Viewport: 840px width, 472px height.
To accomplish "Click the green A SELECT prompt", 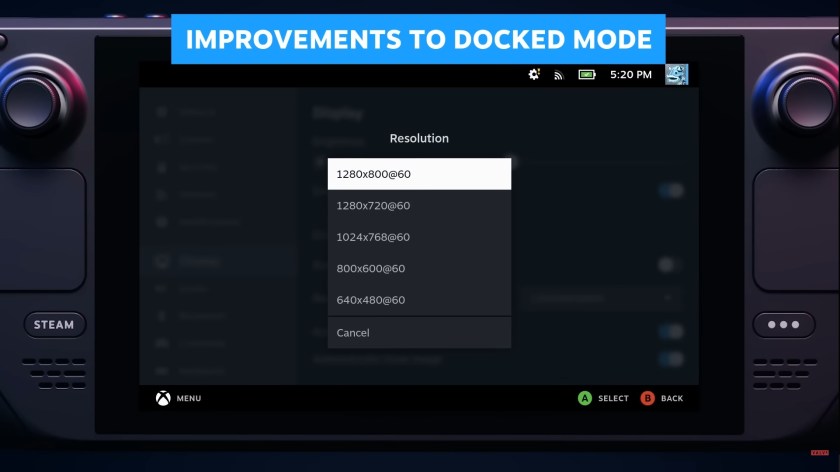I will coord(603,398).
